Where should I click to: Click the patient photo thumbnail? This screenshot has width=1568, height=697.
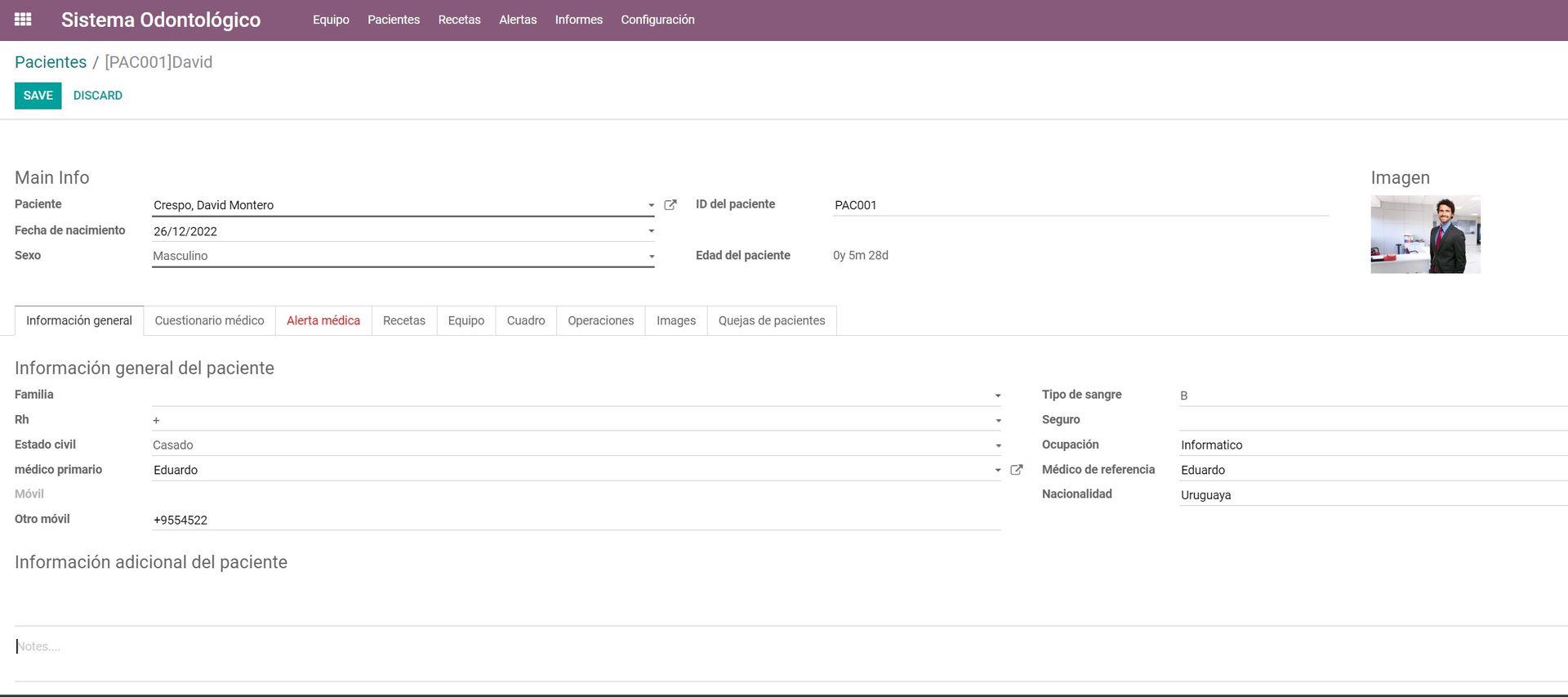[x=1425, y=235]
